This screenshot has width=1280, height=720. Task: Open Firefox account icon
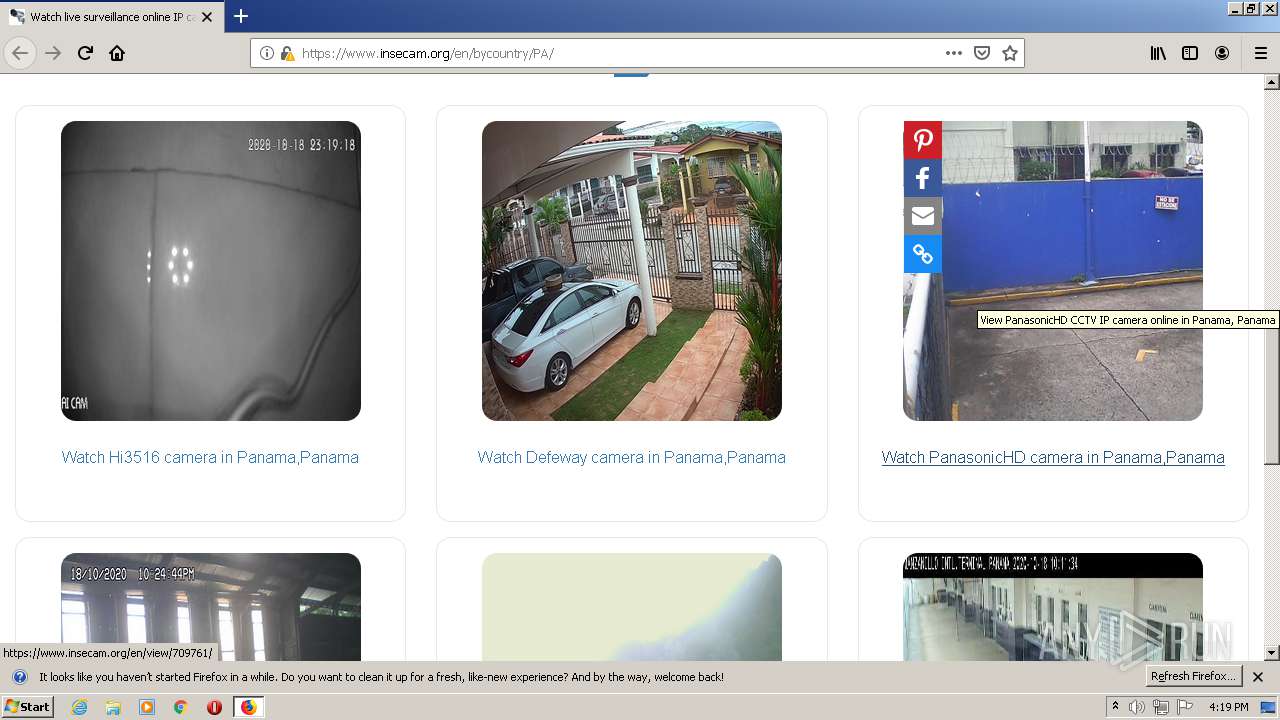[x=1222, y=53]
